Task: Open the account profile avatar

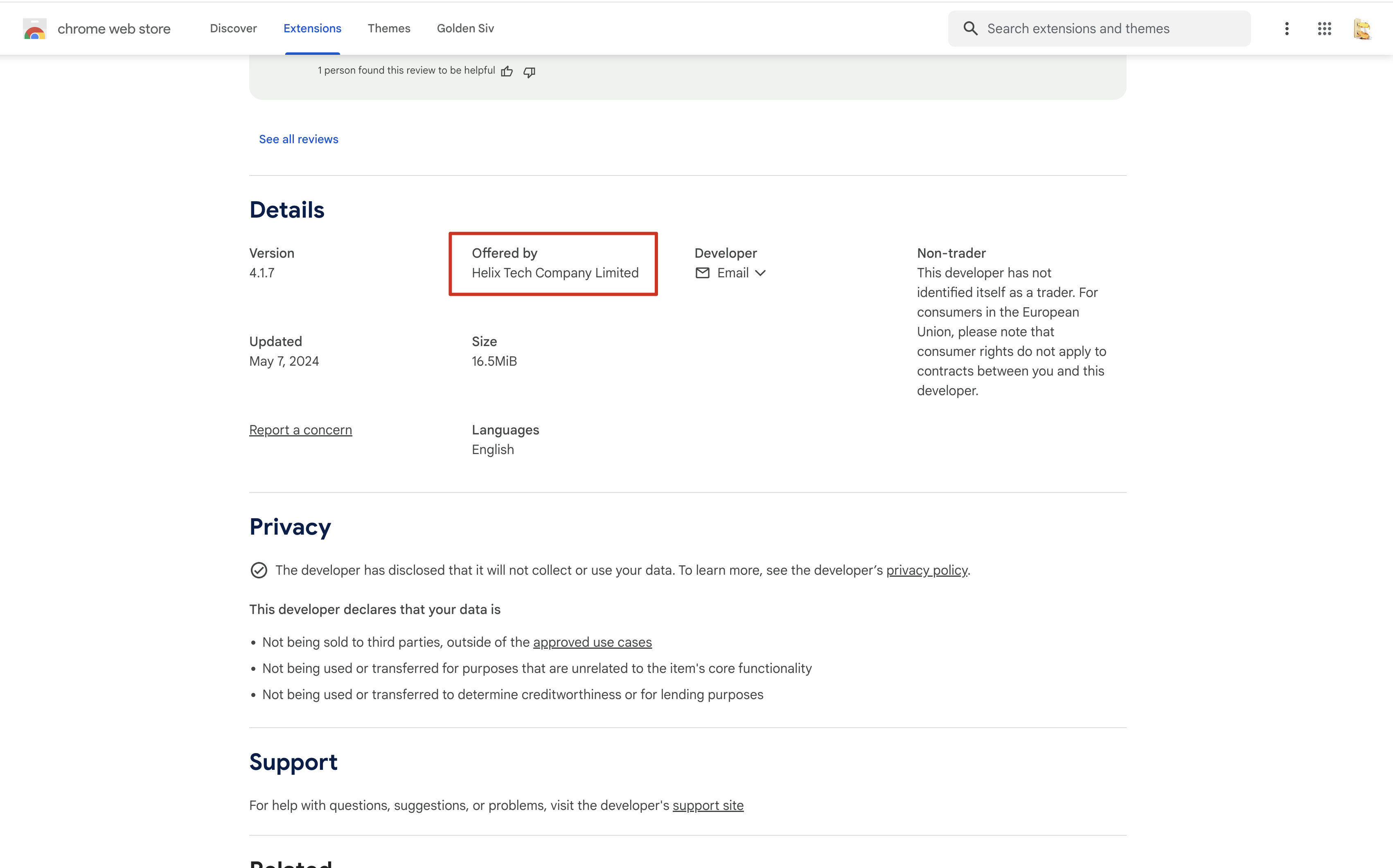Action: coord(1362,29)
